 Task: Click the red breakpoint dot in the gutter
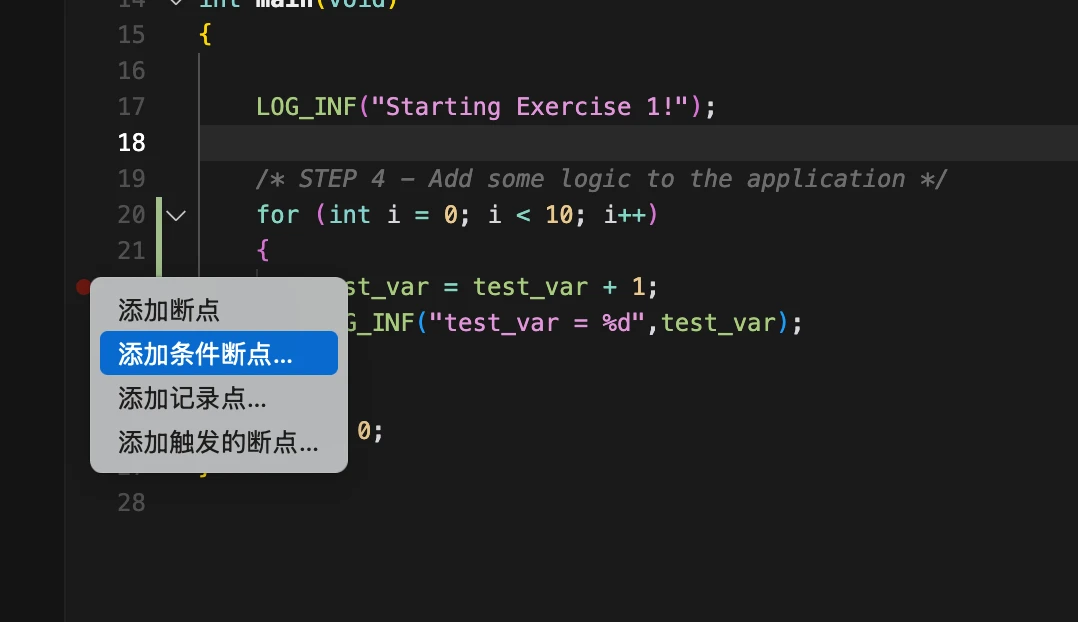click(84, 287)
